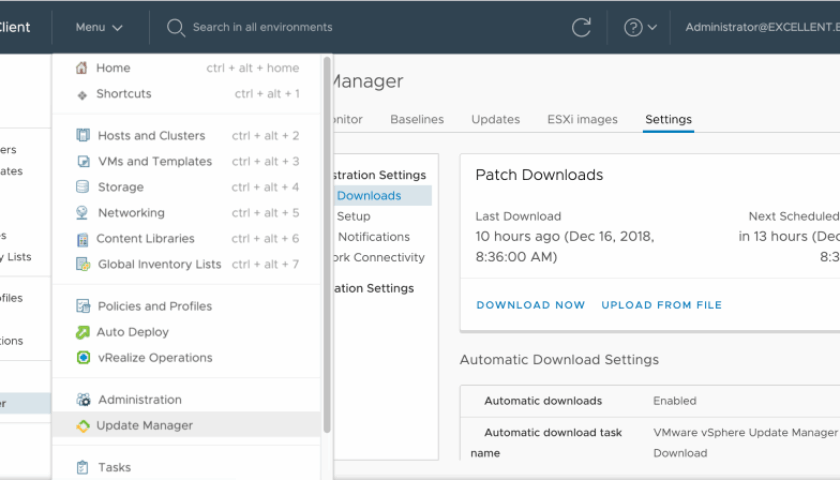The height and width of the screenshot is (480, 840).
Task: Click the Update Manager icon
Action: point(82,426)
